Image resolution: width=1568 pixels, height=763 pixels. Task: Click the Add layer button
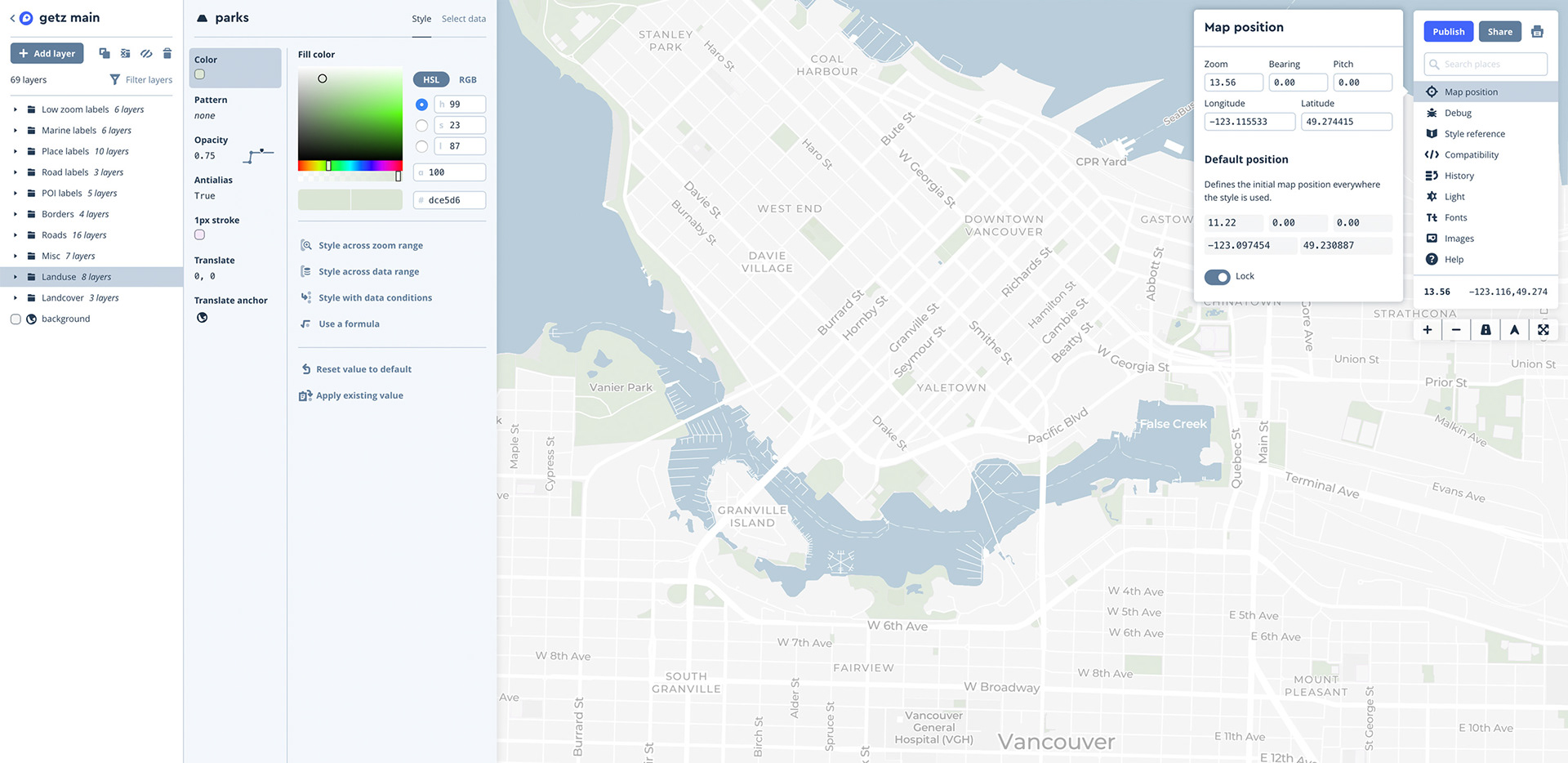pos(47,53)
